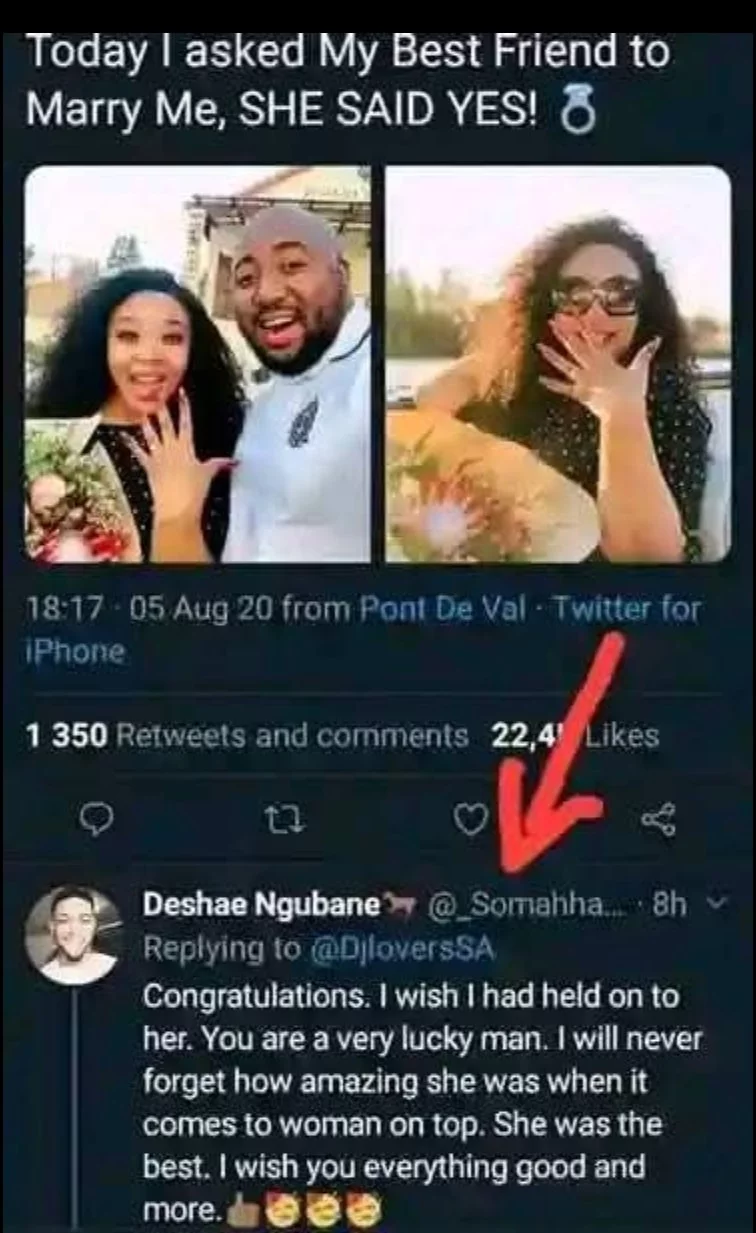Image resolution: width=756 pixels, height=1233 pixels.
Task: Tap the share icon under the tweet
Action: click(x=658, y=821)
